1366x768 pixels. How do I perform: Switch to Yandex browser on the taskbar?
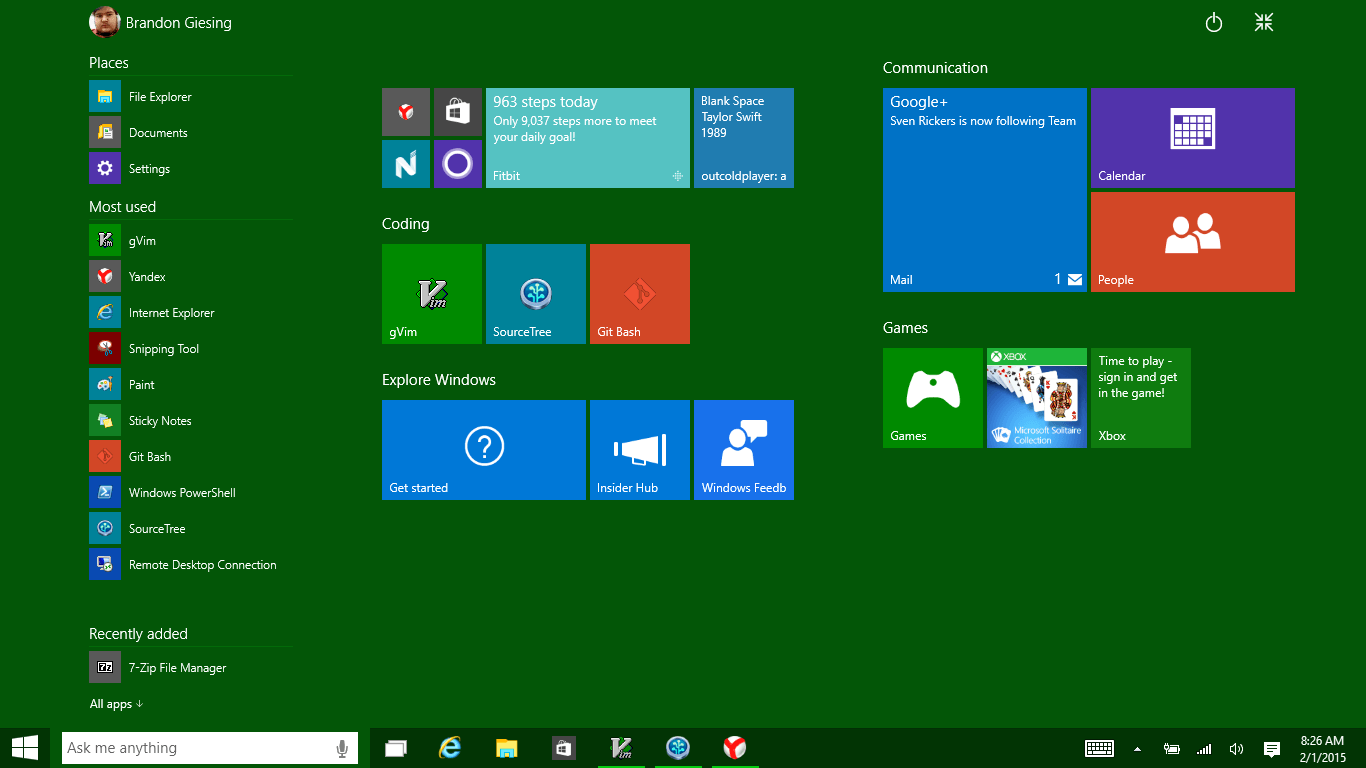point(735,748)
